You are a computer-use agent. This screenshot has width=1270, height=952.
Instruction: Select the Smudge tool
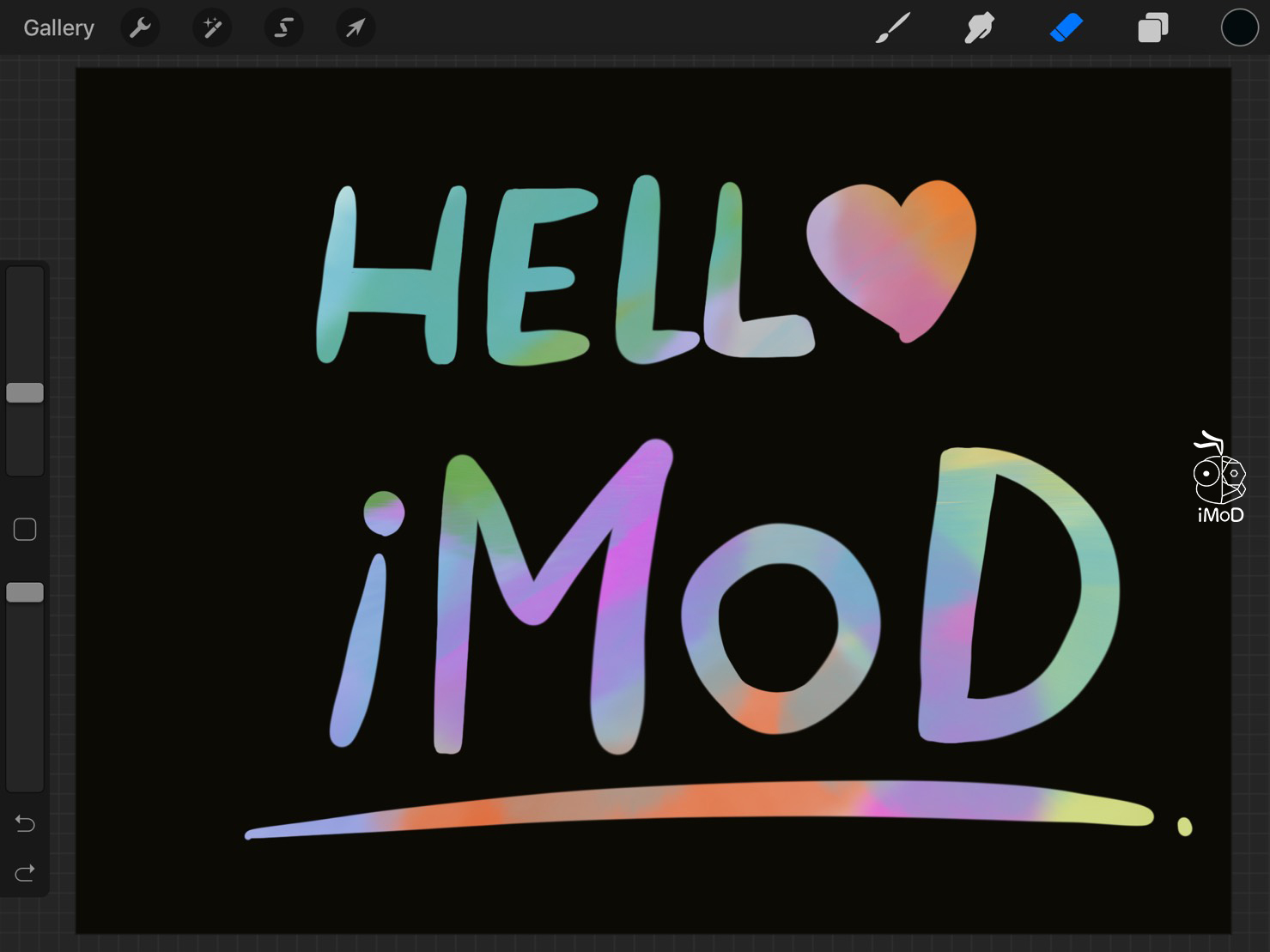979,28
